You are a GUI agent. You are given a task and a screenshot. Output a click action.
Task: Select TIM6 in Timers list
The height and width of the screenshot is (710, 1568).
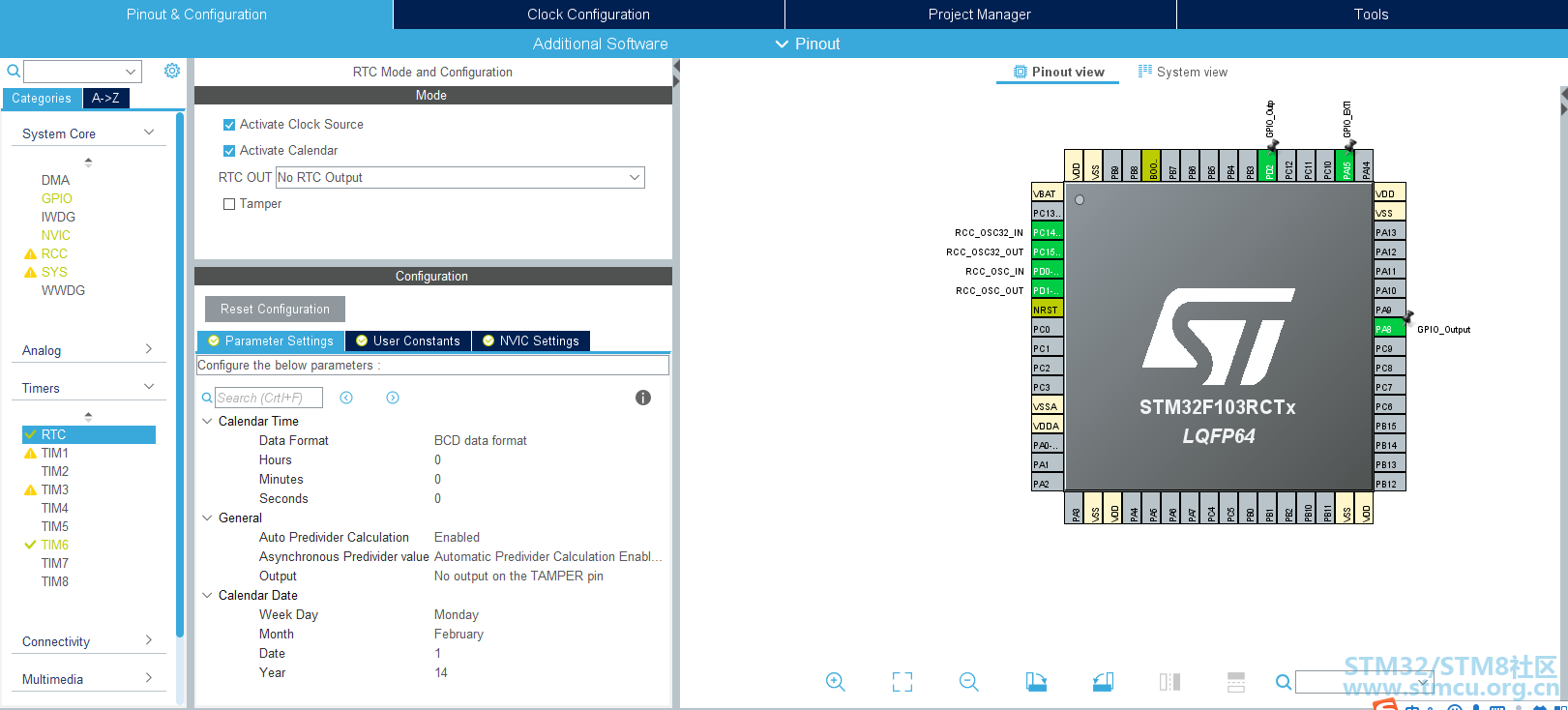pyautogui.click(x=55, y=545)
